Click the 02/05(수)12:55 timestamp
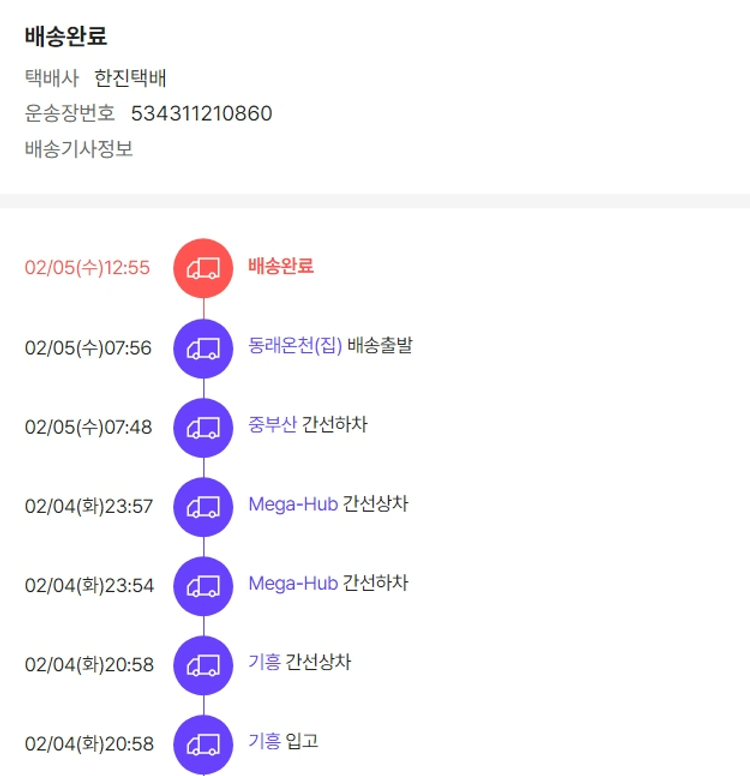 click(87, 268)
